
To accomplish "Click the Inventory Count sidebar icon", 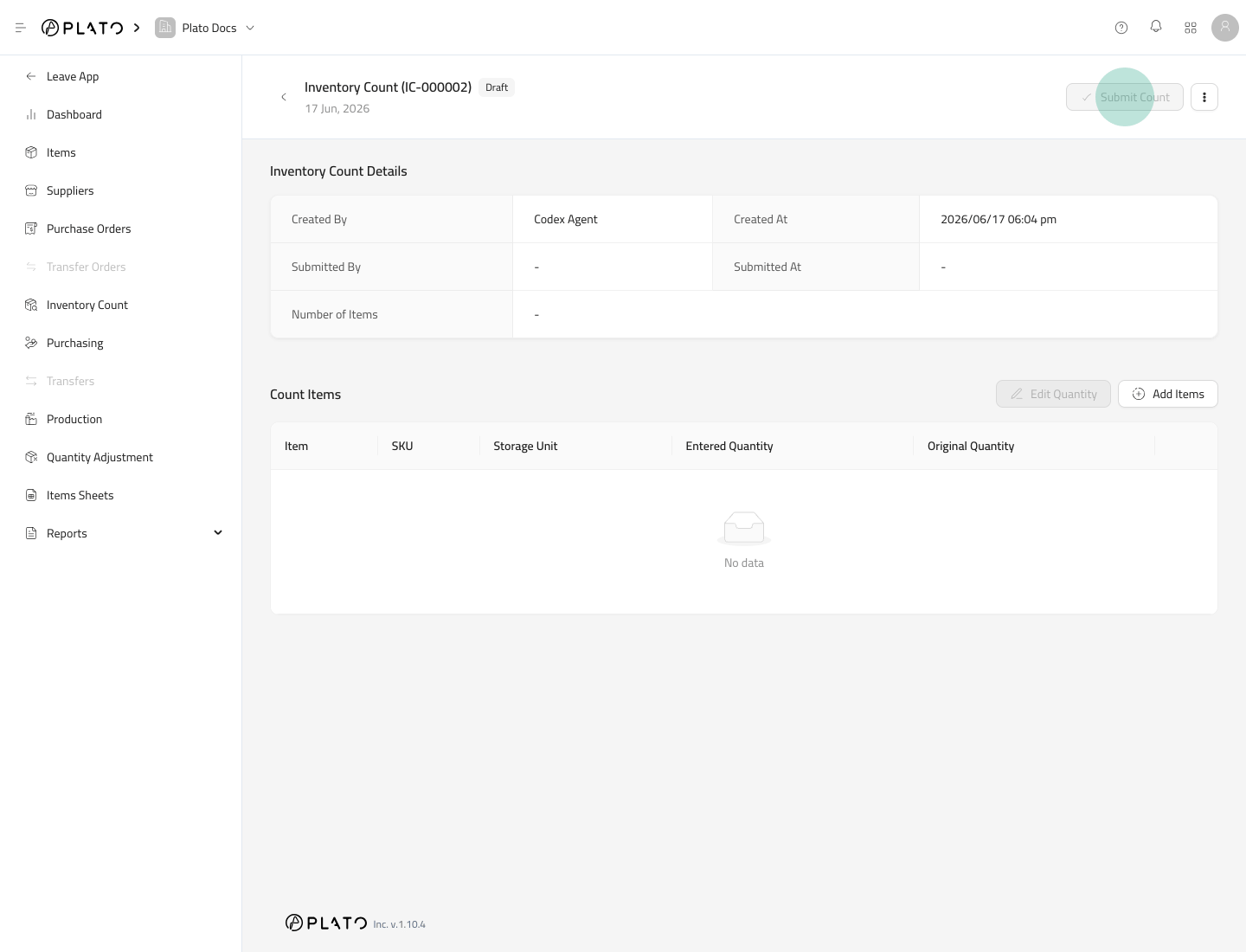I will [31, 305].
